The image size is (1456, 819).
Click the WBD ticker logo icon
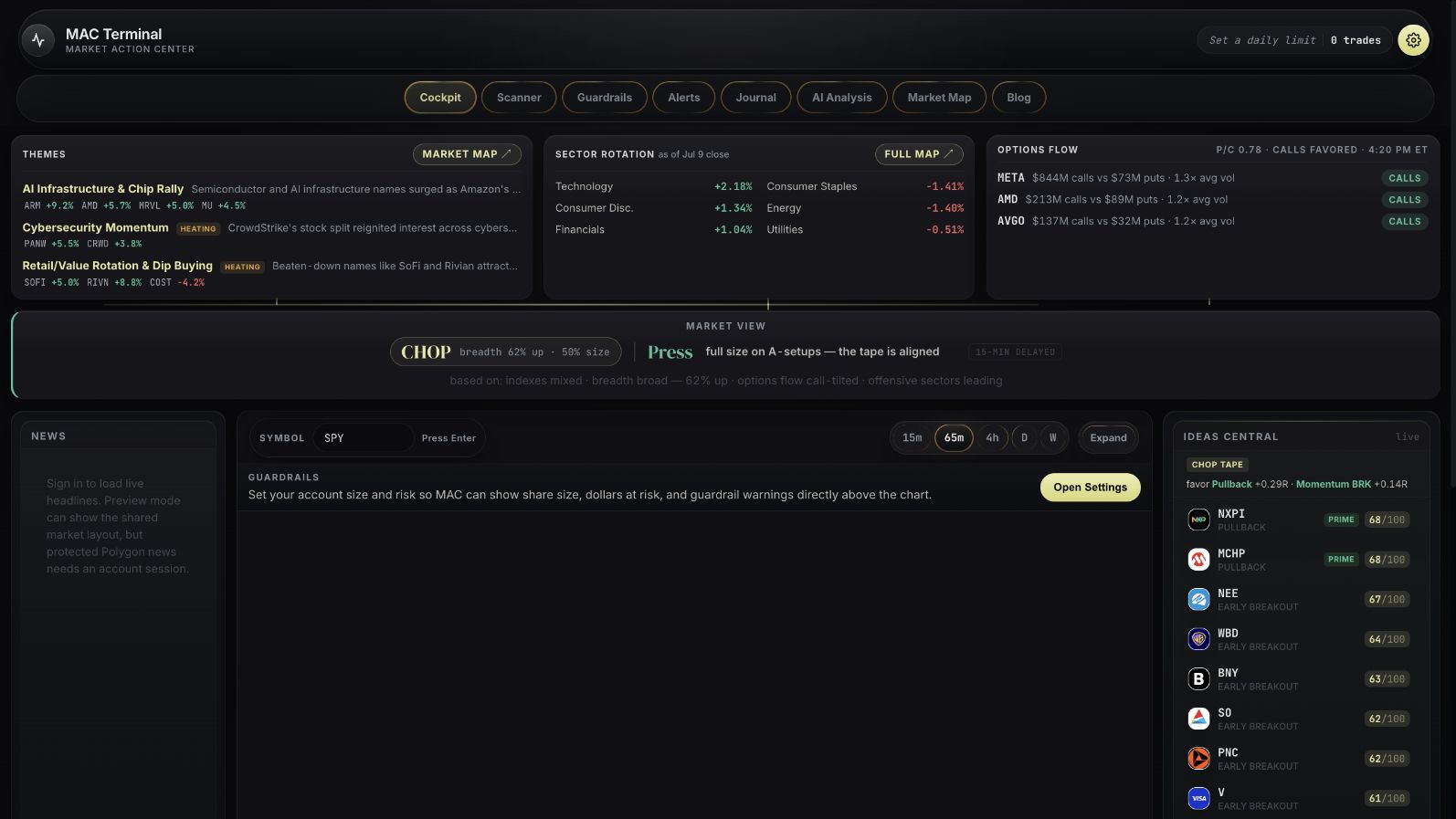tap(1198, 639)
